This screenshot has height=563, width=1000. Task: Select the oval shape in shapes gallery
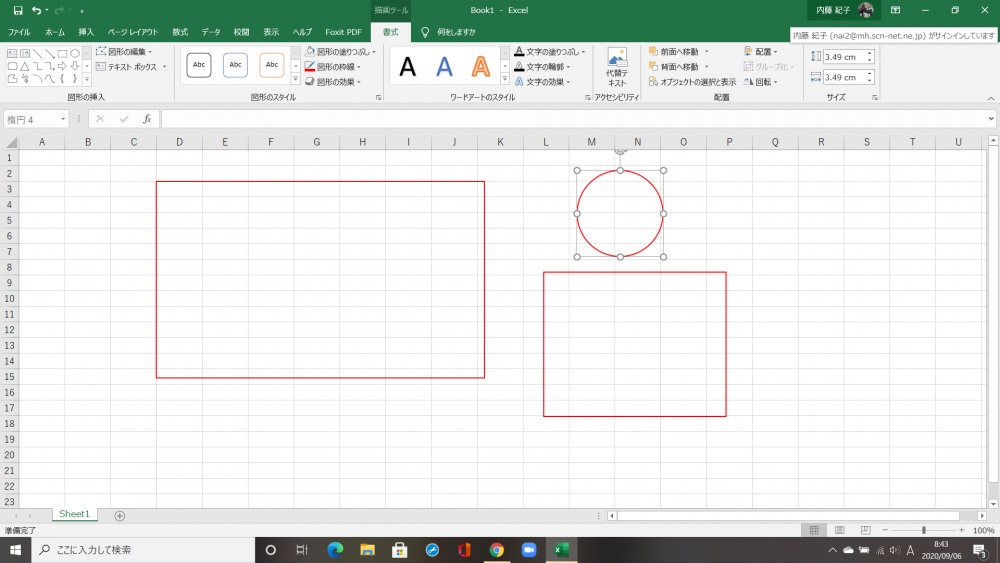(x=75, y=53)
